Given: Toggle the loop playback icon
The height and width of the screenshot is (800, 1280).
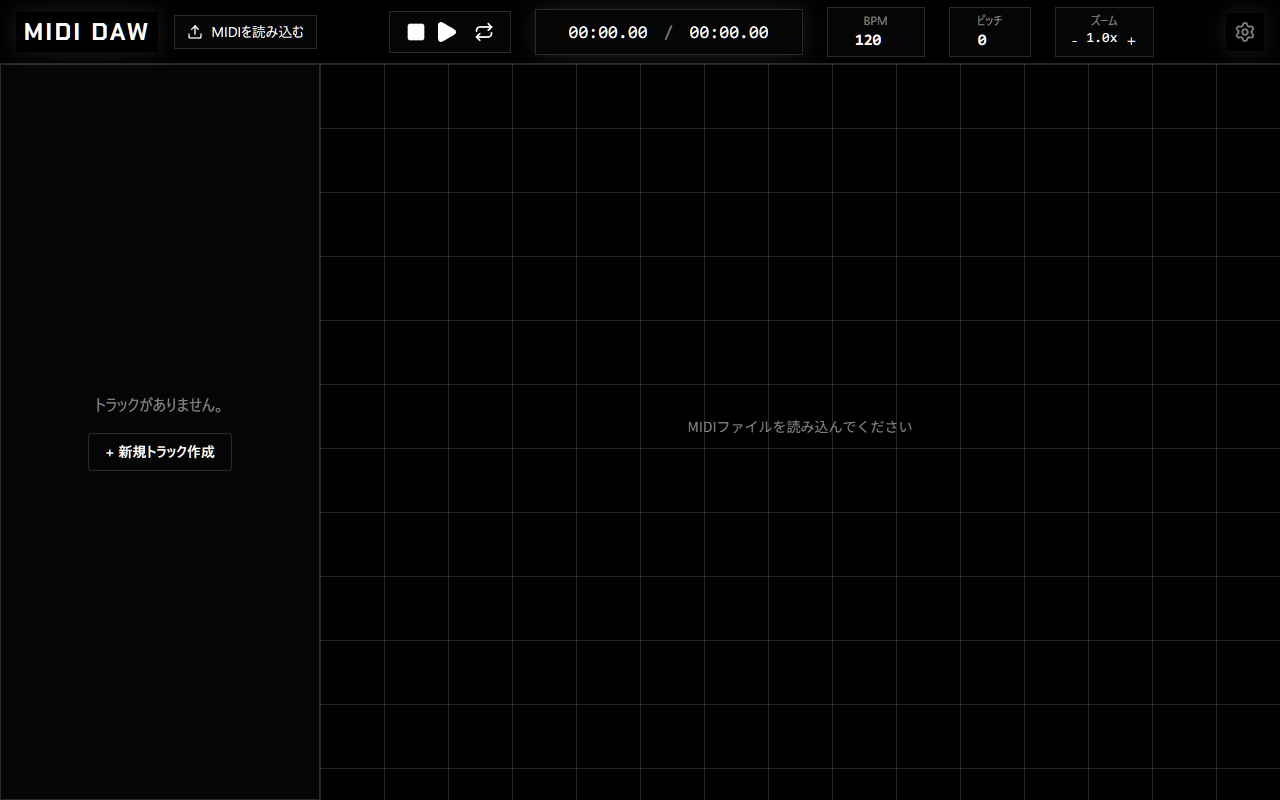Looking at the screenshot, I should coord(484,32).
